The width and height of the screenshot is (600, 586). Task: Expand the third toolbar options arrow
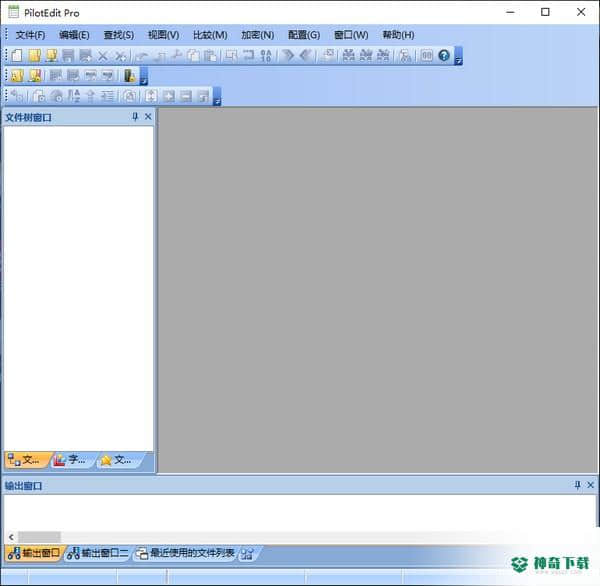pyautogui.click(x=217, y=96)
